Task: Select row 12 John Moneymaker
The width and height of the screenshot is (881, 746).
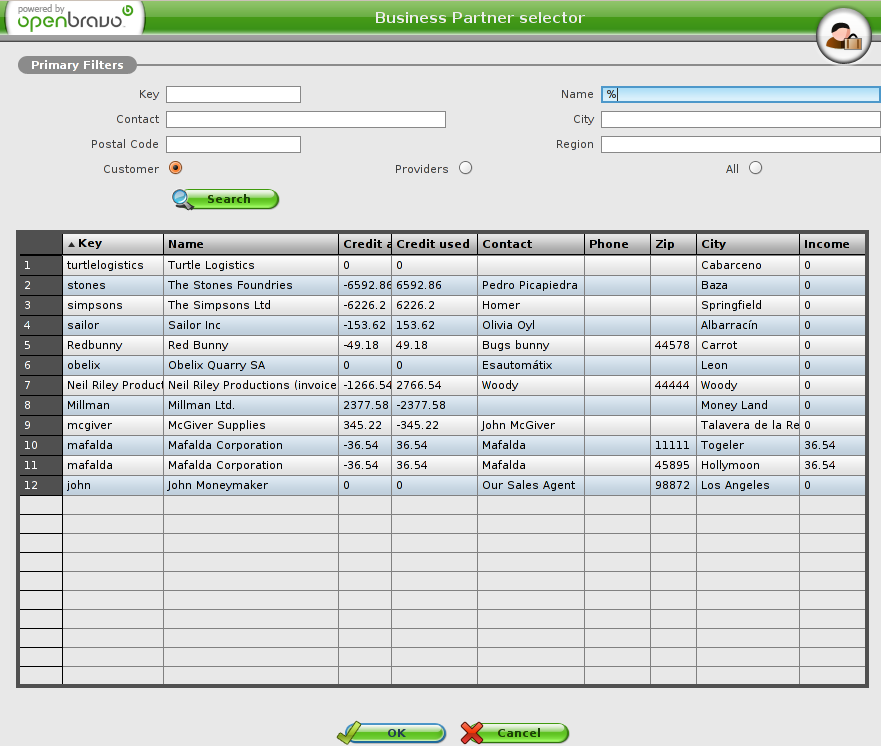Action: [250, 486]
